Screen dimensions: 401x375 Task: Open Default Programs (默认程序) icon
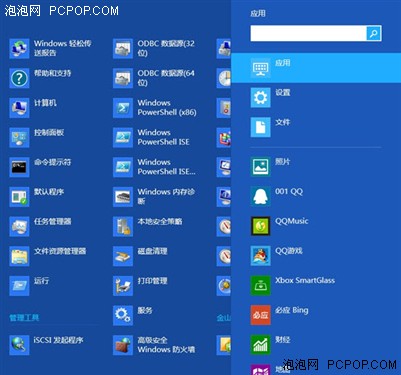pyautogui.click(x=19, y=197)
